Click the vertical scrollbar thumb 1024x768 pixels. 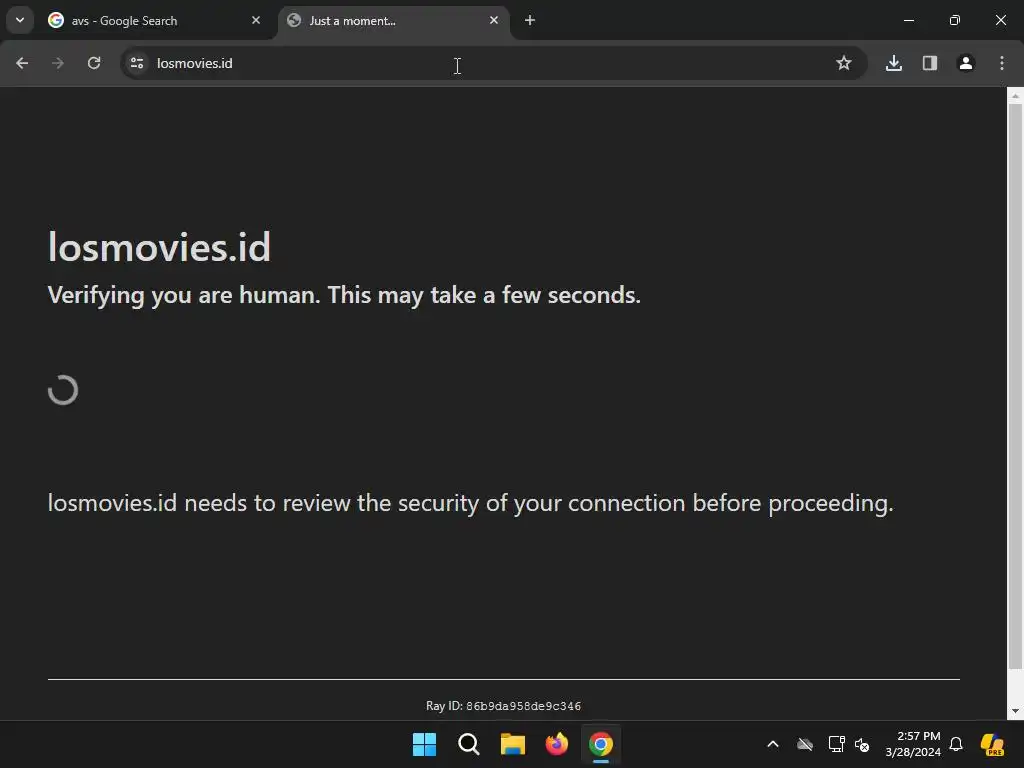pos(1015,387)
